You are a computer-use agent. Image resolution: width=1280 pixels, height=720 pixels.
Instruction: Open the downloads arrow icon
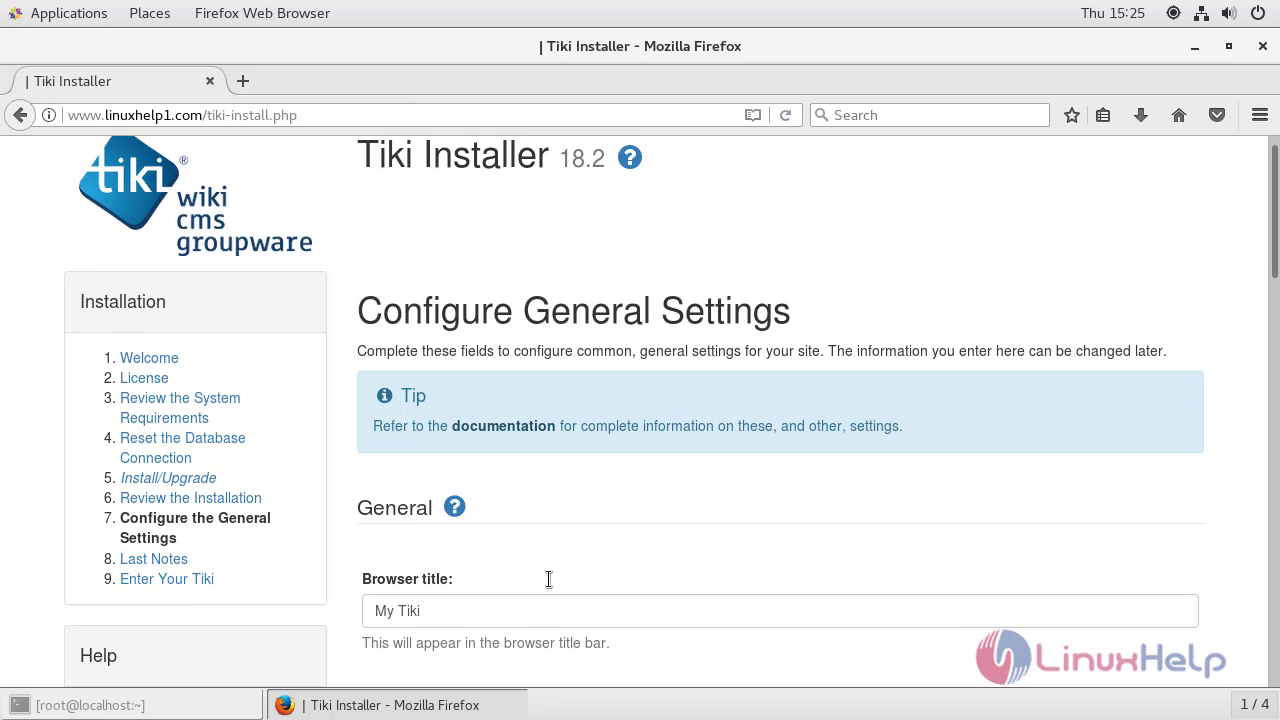[x=1140, y=115]
